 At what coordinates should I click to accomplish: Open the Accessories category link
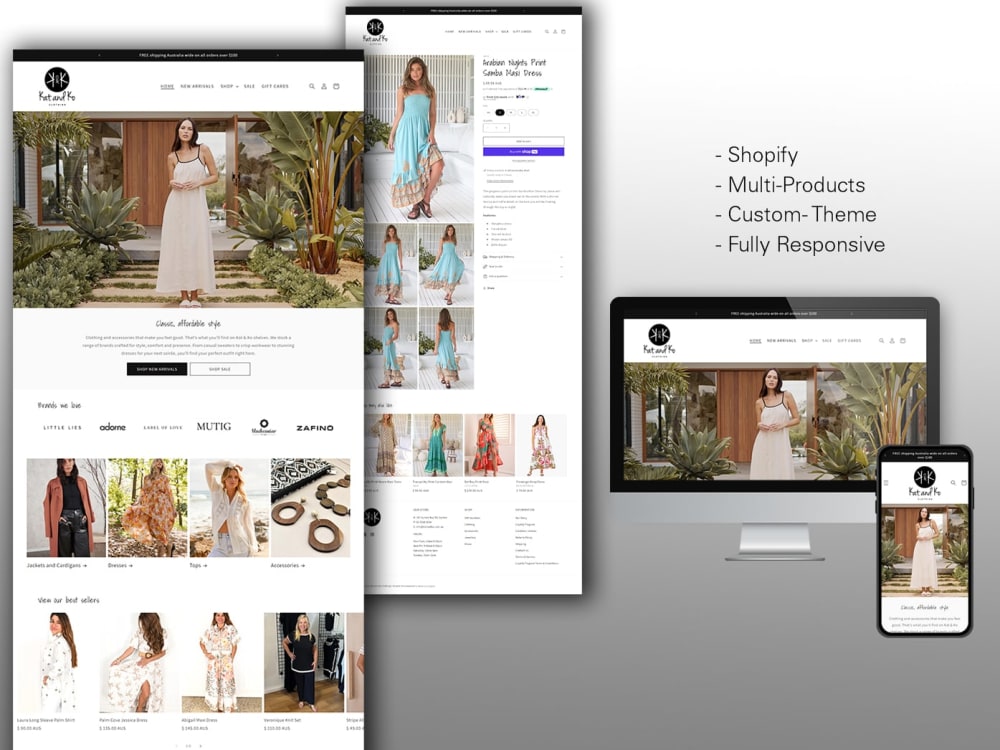[x=288, y=565]
